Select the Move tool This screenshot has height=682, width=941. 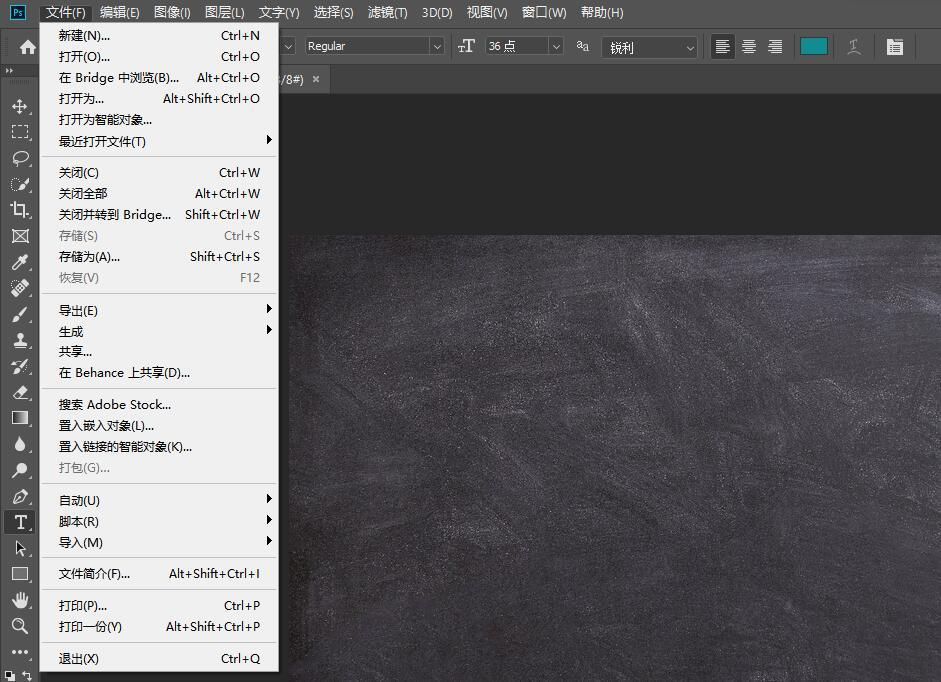pyautogui.click(x=20, y=106)
